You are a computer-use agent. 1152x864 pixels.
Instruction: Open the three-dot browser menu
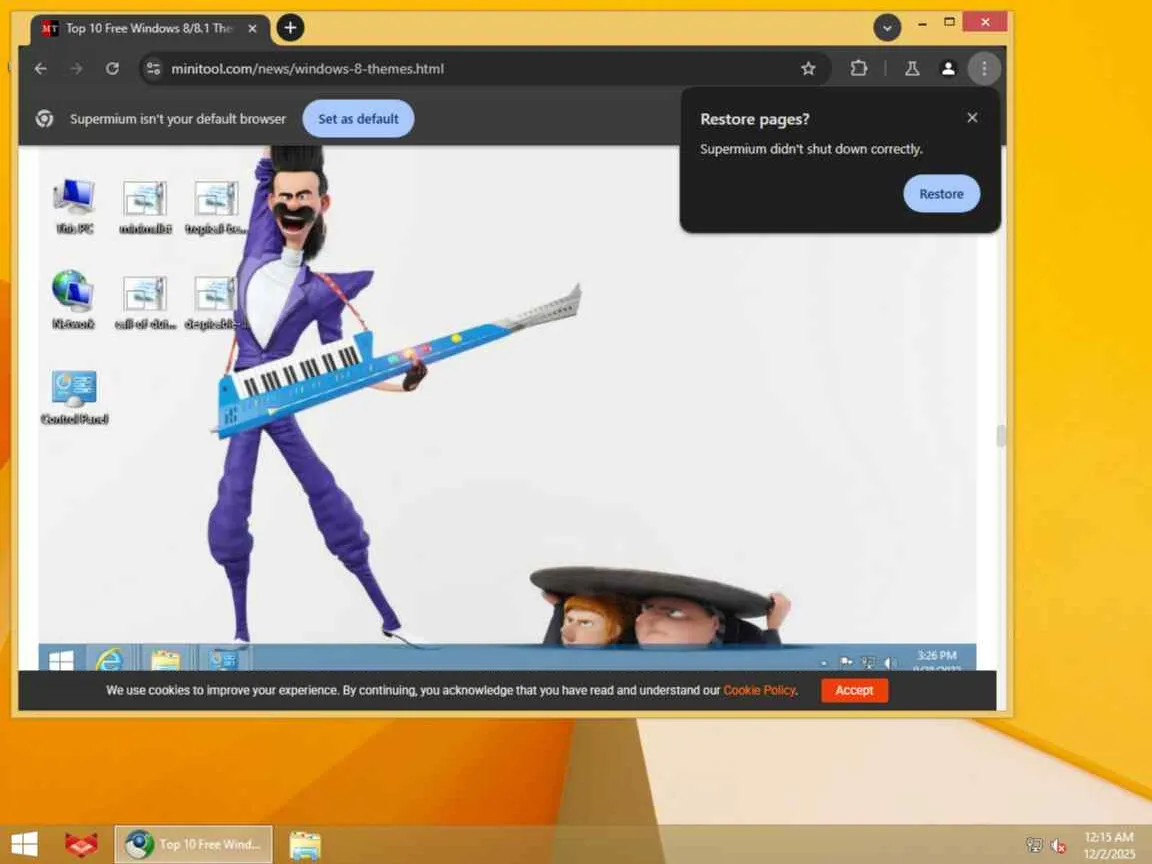984,68
